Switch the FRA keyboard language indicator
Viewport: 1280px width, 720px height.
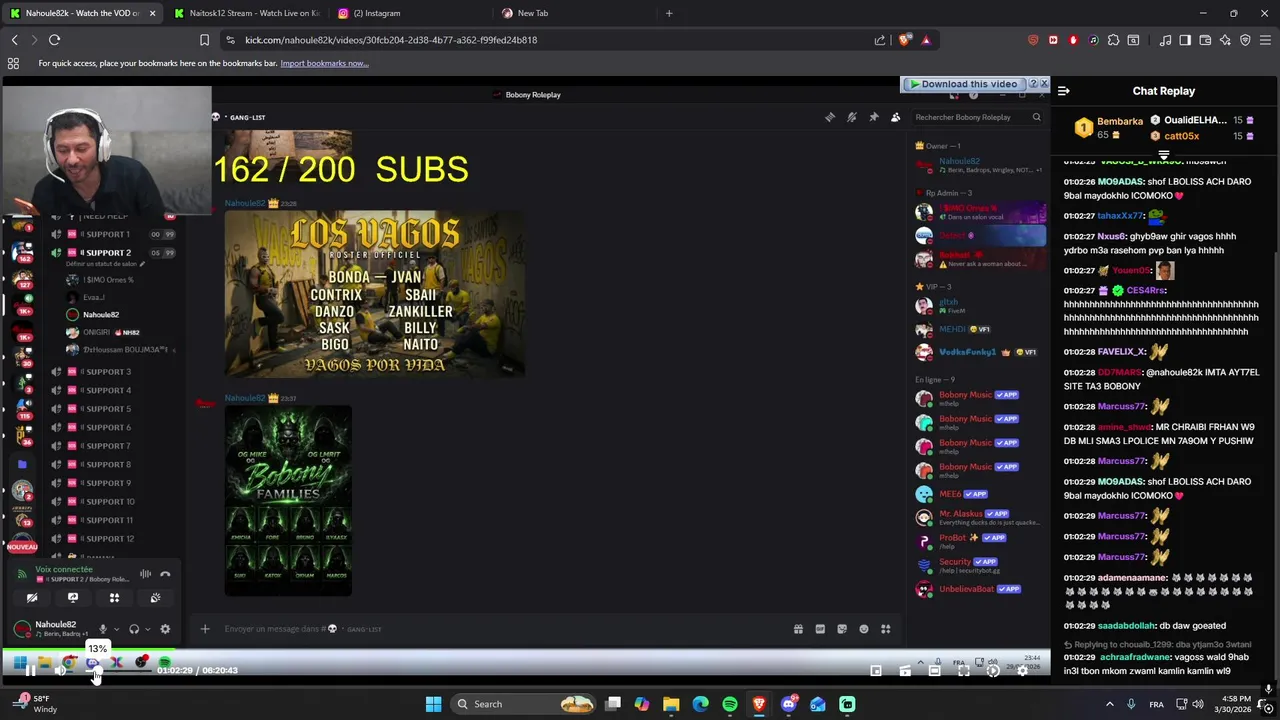pos(1156,704)
